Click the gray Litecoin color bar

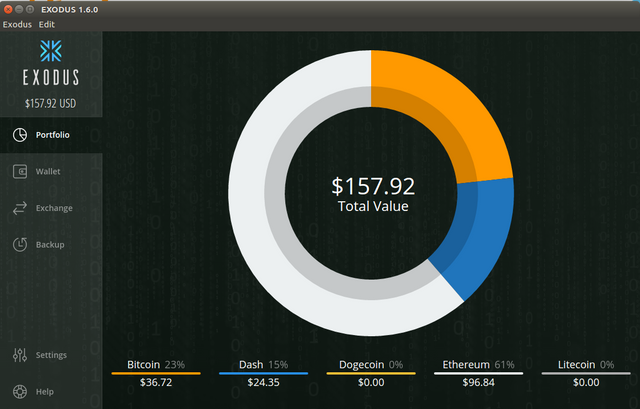(x=586, y=373)
